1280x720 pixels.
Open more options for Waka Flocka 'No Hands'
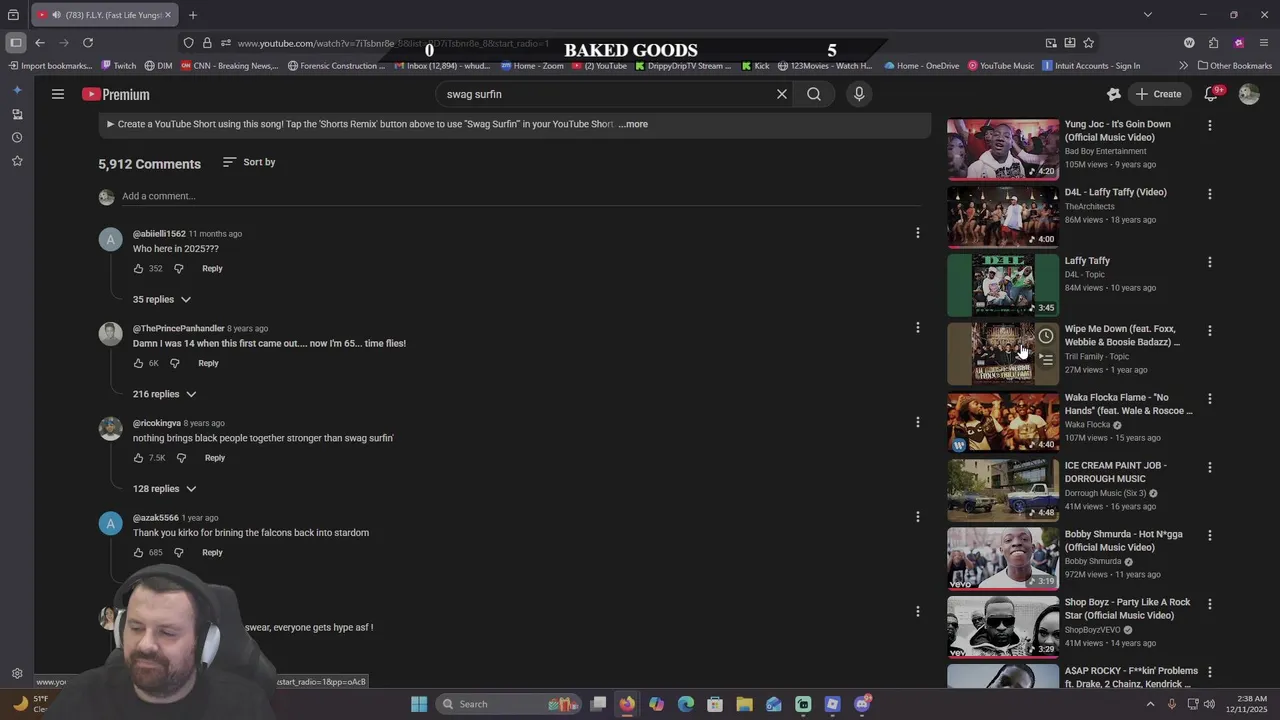tap(1209, 399)
